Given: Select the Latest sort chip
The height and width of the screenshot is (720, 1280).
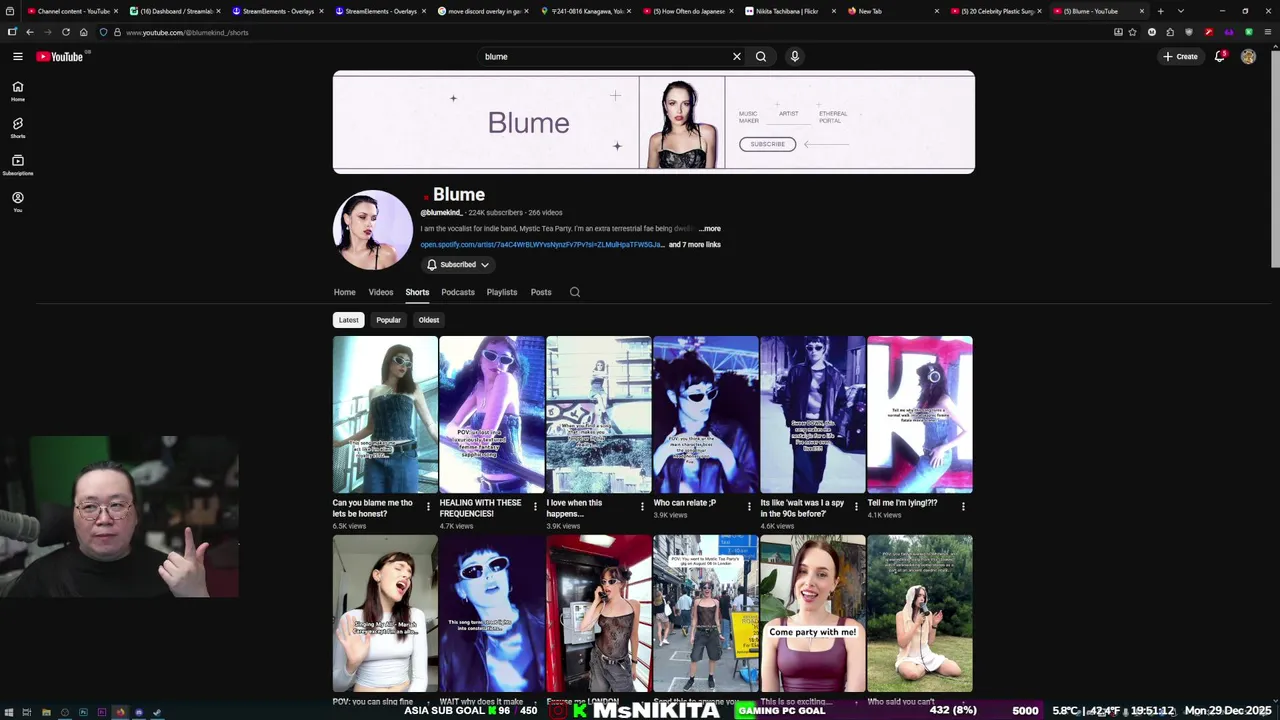Looking at the screenshot, I should tap(348, 320).
